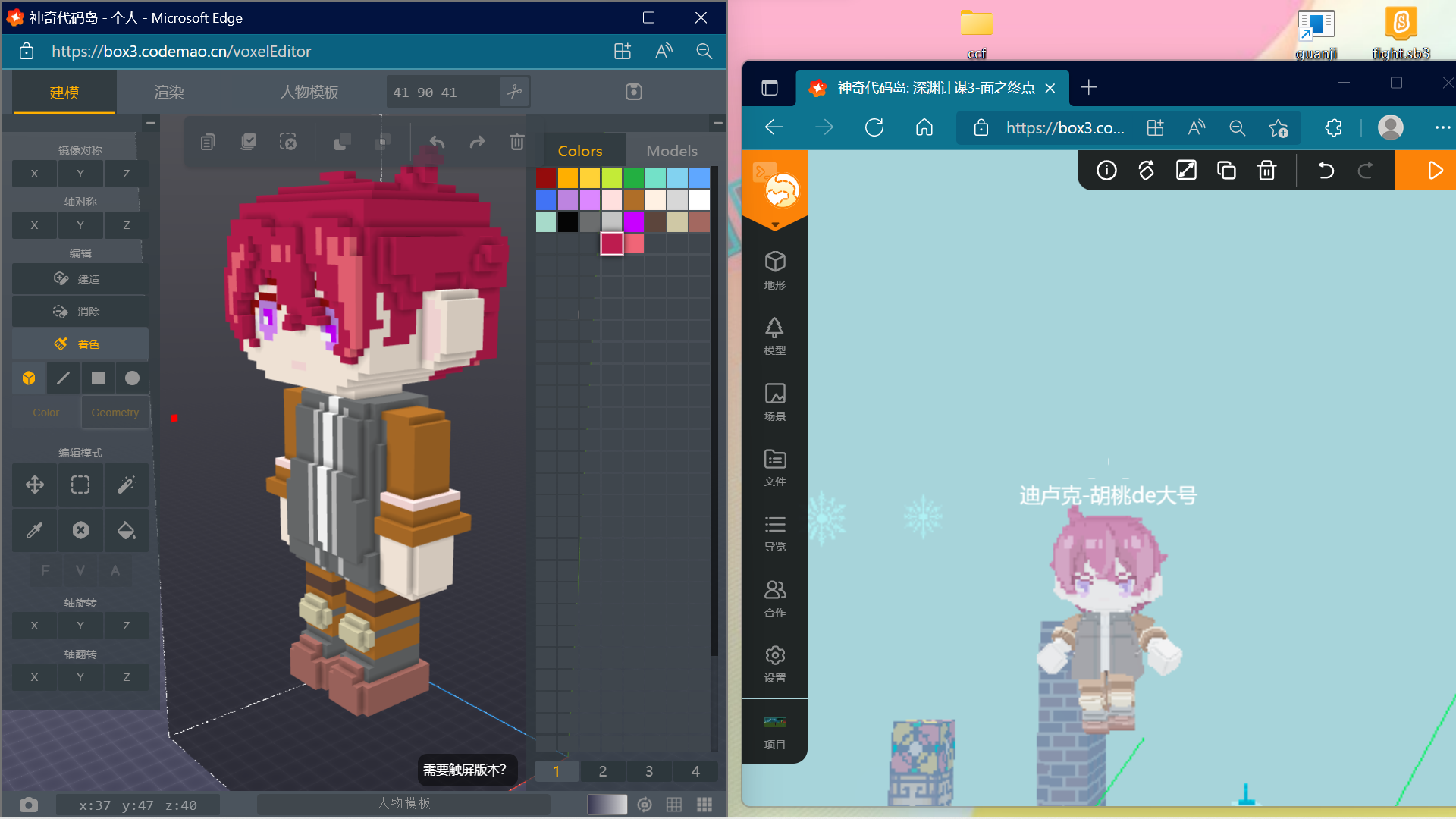Image resolution: width=1456 pixels, height=819 pixels.
Task: Switch brush mode to Geometry
Action: click(115, 413)
